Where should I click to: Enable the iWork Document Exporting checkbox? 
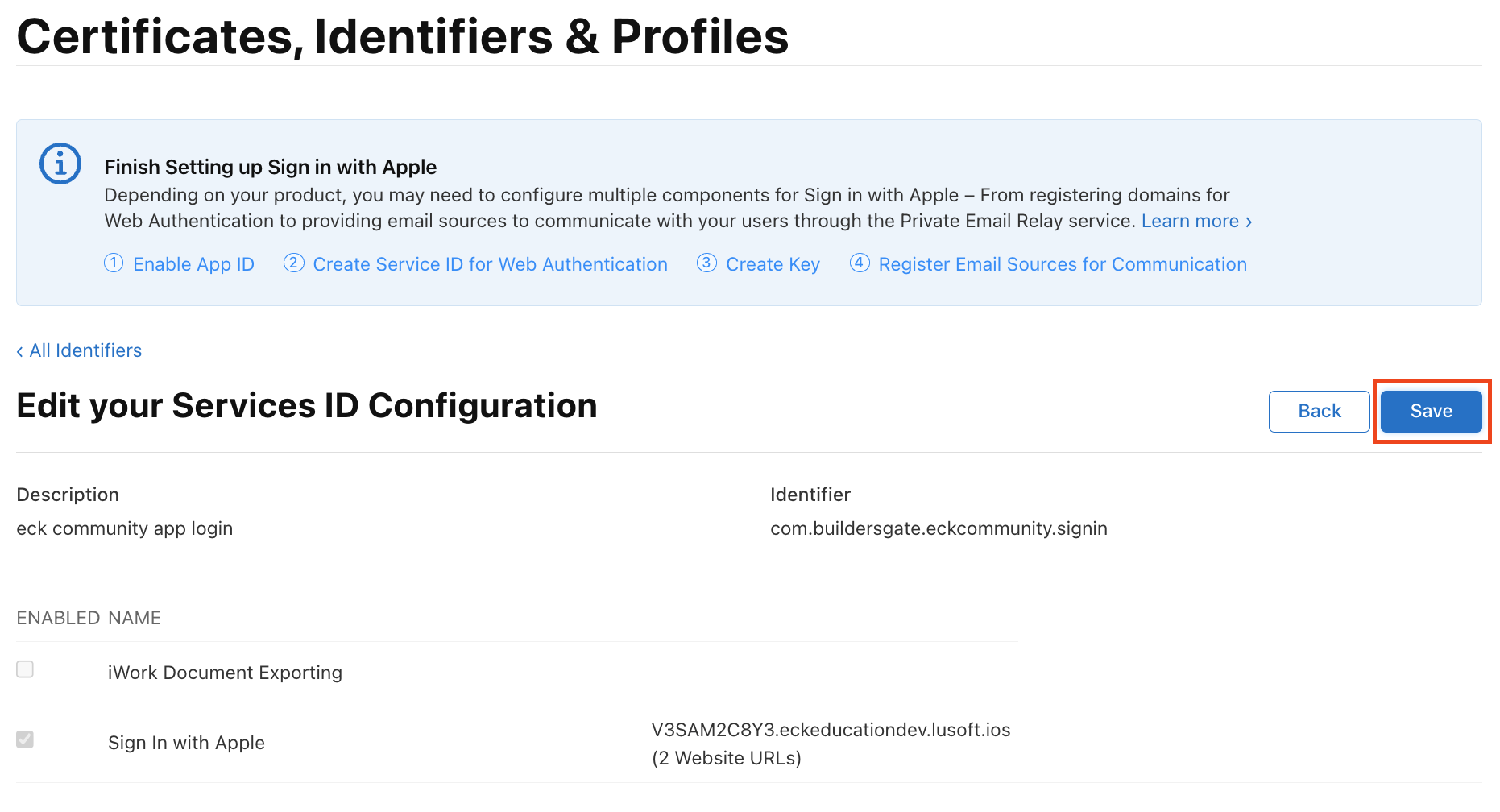coord(25,669)
